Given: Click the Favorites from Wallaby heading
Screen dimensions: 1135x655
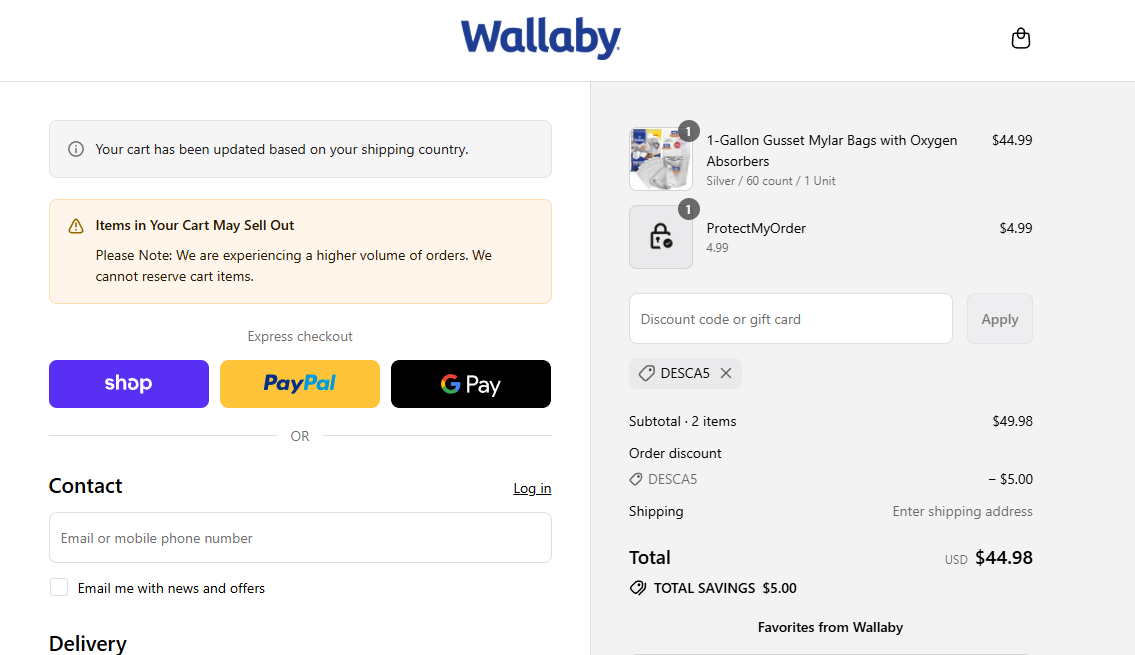Looking at the screenshot, I should [830, 627].
